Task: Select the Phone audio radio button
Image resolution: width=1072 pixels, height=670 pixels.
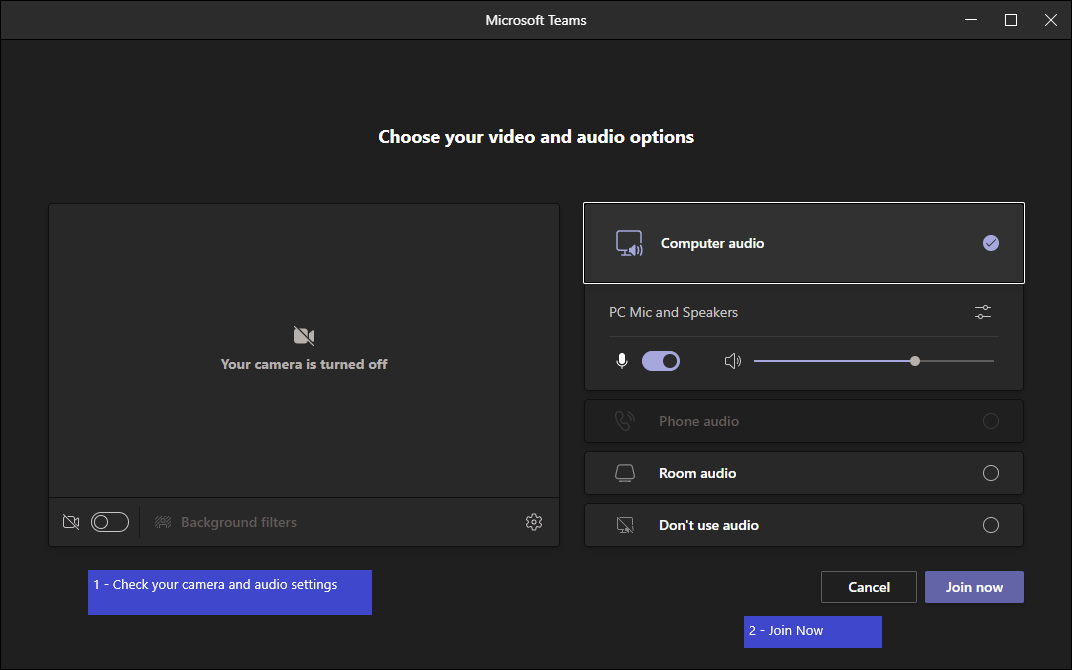Action: point(991,421)
